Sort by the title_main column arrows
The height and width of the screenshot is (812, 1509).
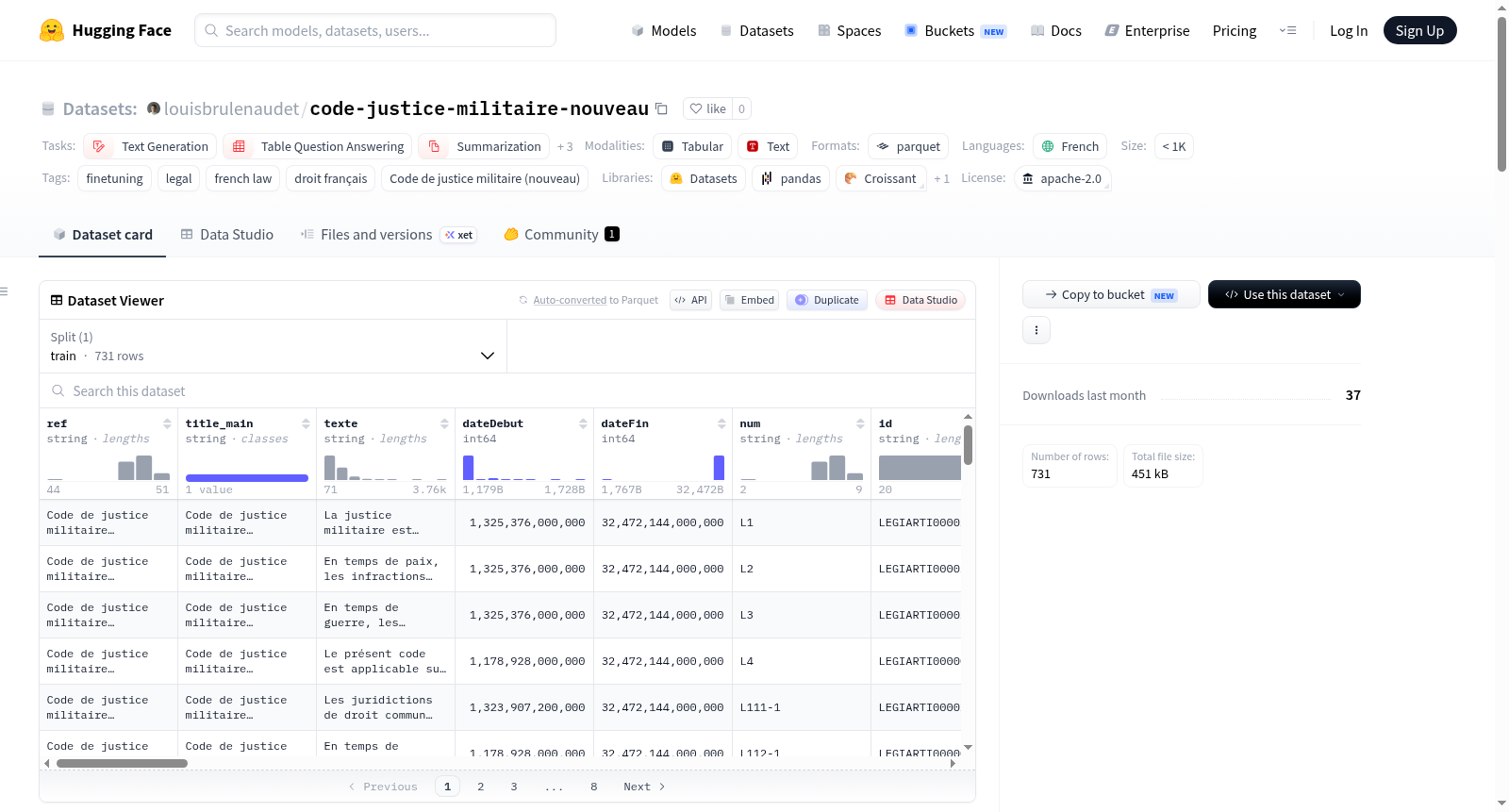[x=306, y=423]
